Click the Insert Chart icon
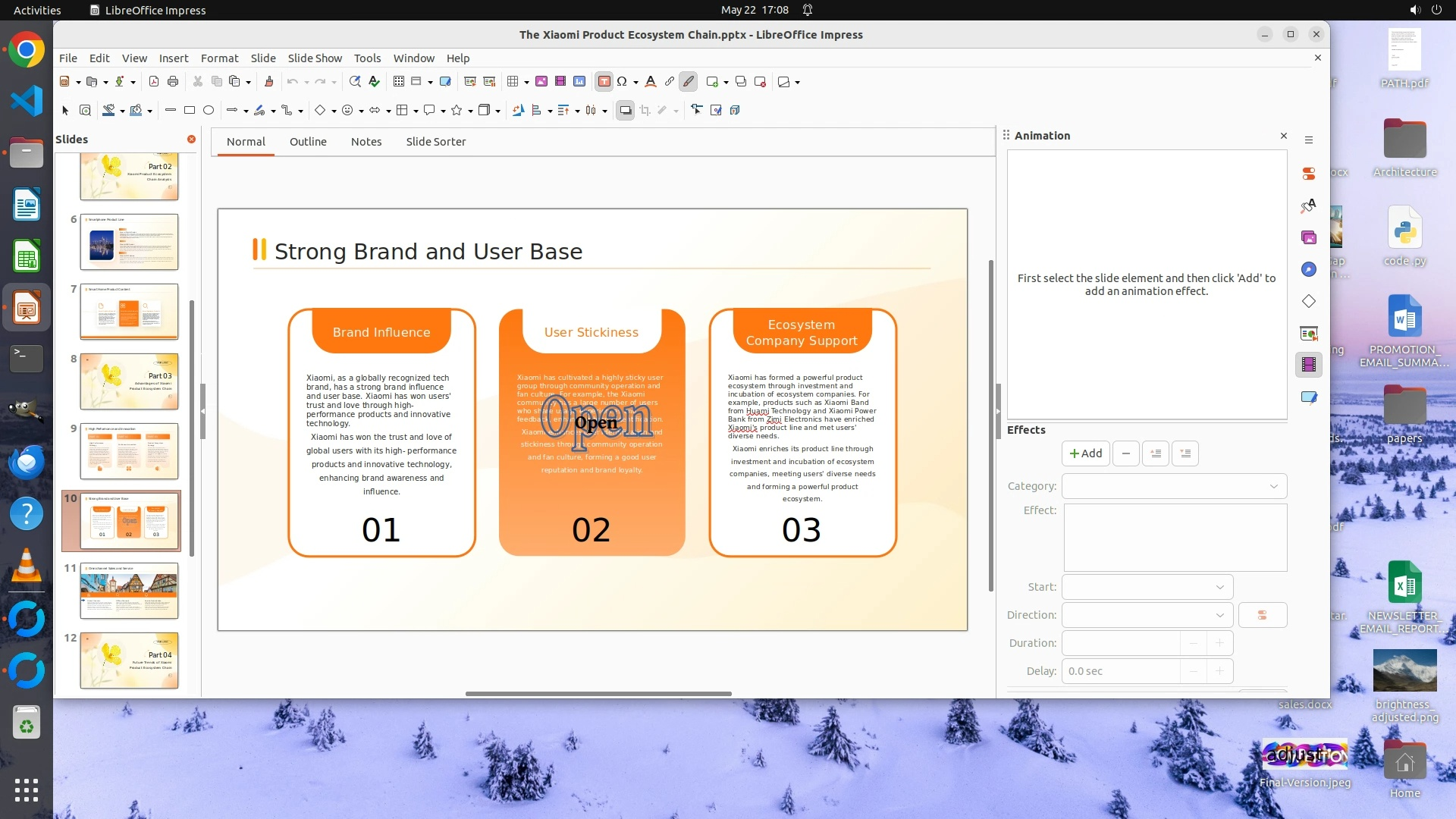The width and height of the screenshot is (1456, 819). click(x=579, y=82)
